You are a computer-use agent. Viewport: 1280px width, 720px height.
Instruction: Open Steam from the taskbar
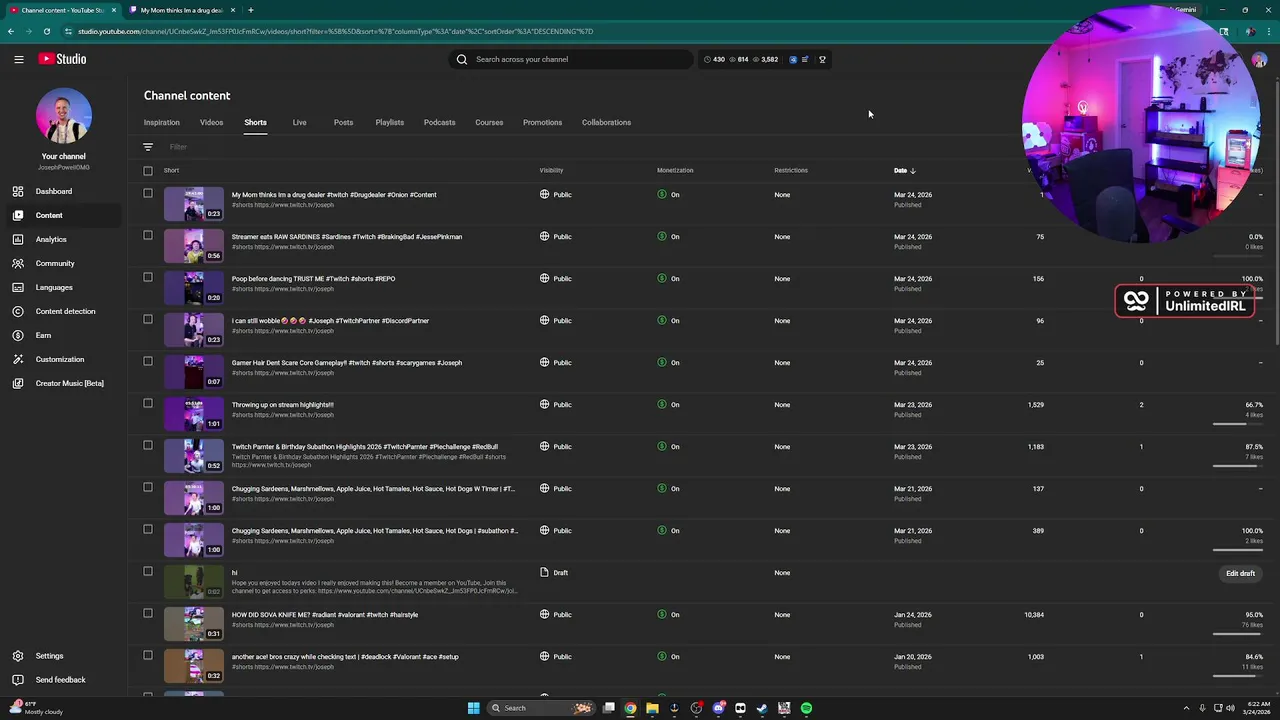pyautogui.click(x=762, y=708)
